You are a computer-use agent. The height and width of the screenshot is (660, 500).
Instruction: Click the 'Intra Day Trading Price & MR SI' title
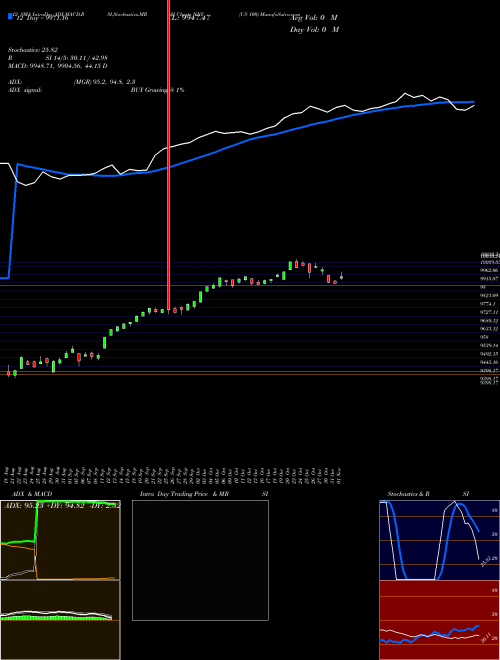[x=205, y=494]
